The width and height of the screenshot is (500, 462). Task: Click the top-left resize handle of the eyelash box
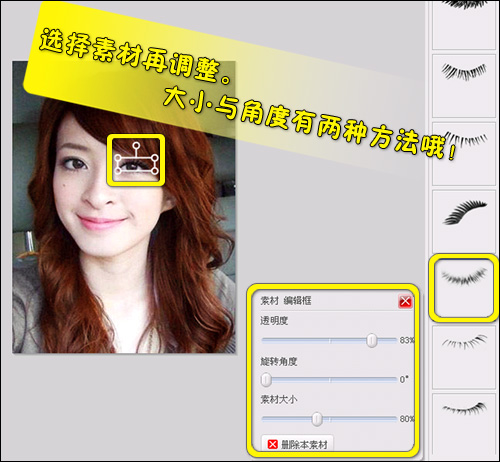click(118, 157)
